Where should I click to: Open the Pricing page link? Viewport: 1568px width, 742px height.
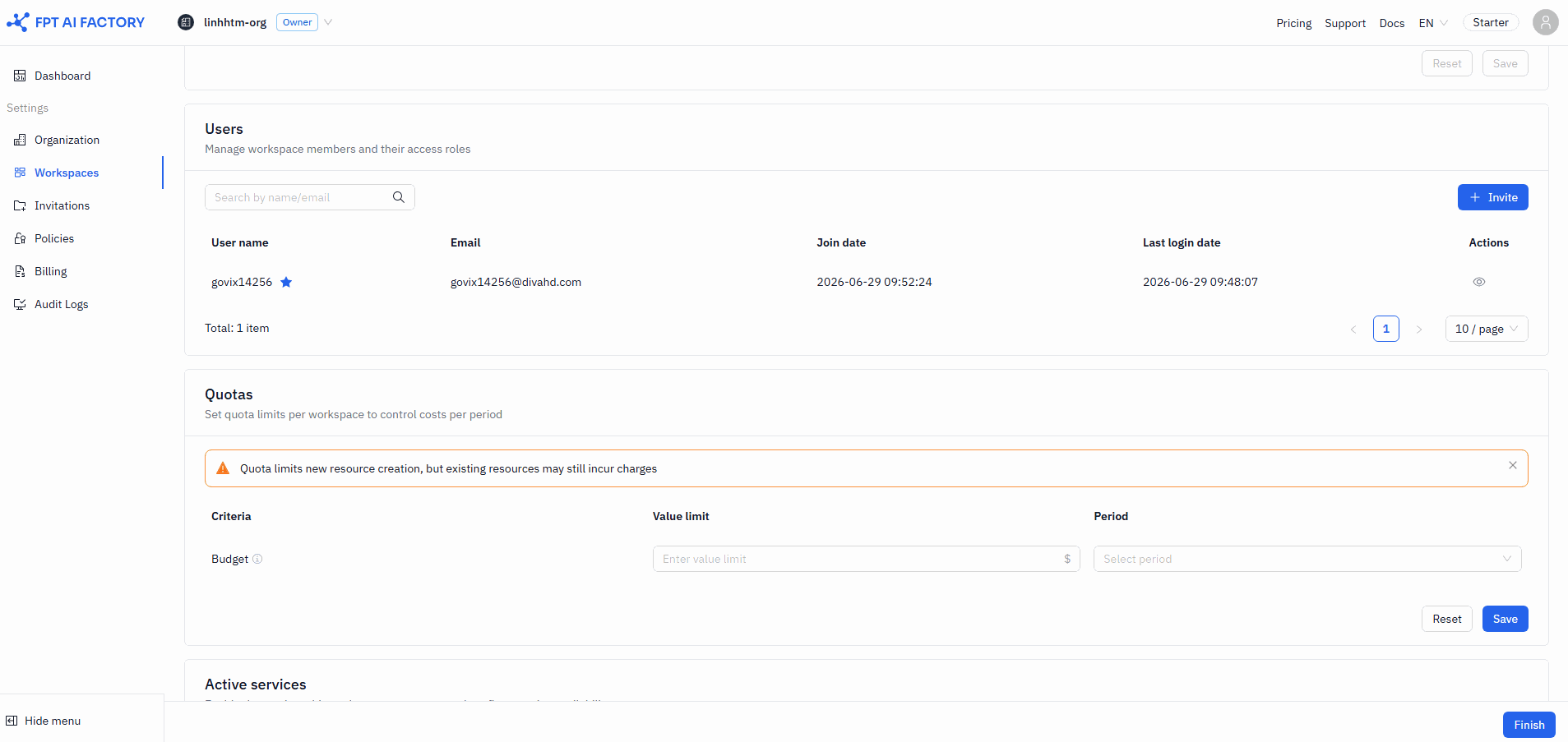[x=1293, y=23]
